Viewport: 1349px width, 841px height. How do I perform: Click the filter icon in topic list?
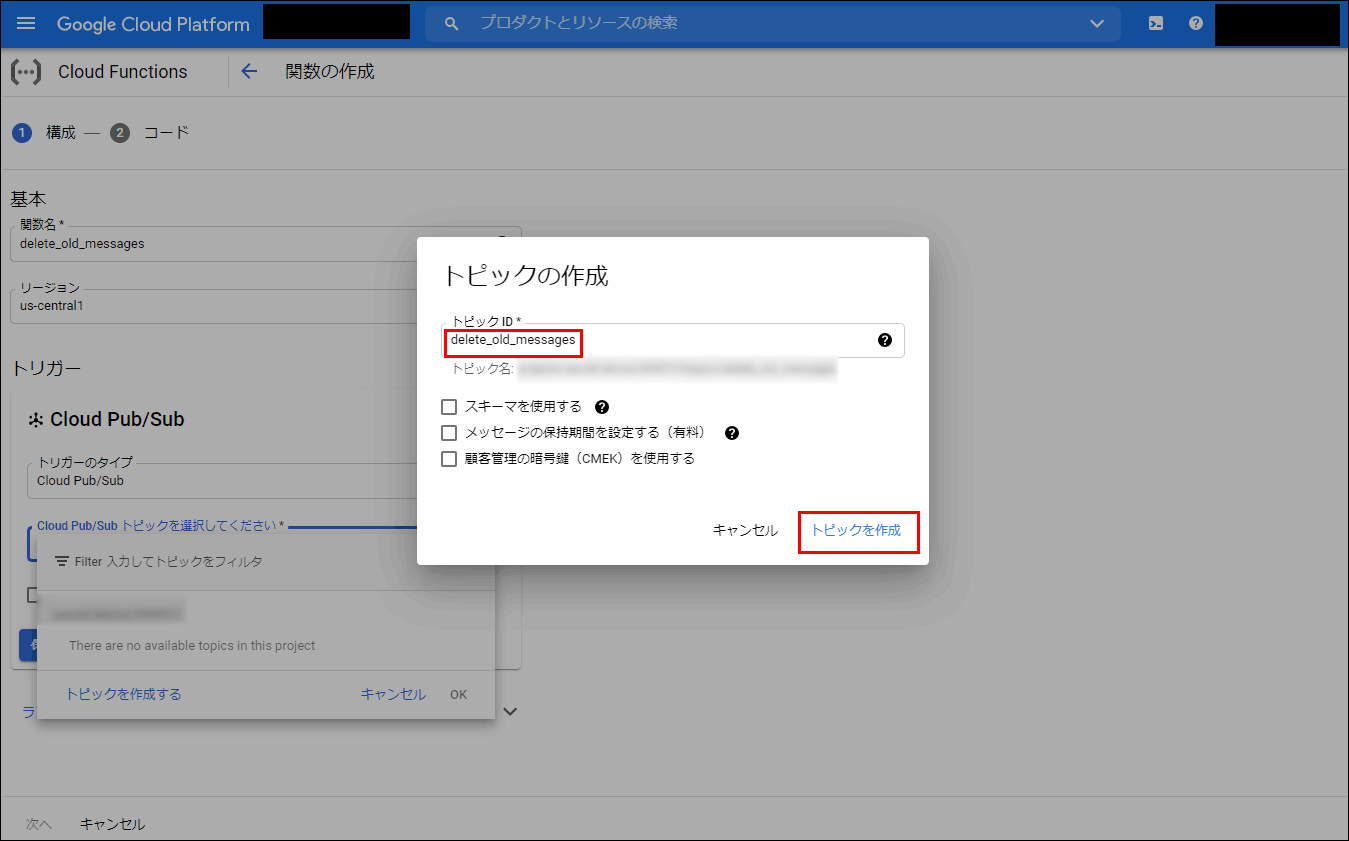tap(62, 562)
